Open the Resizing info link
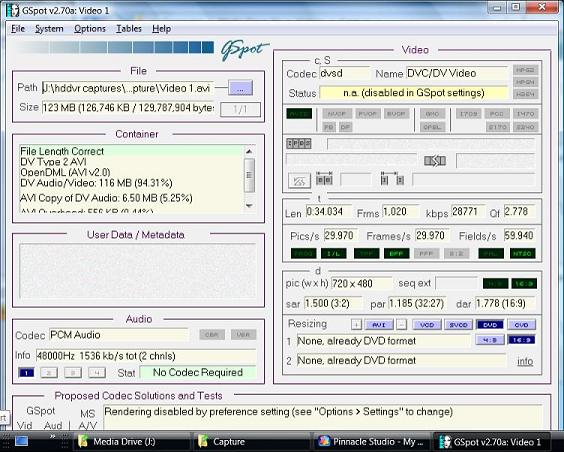This screenshot has width=564, height=452. pyautogui.click(x=525, y=361)
